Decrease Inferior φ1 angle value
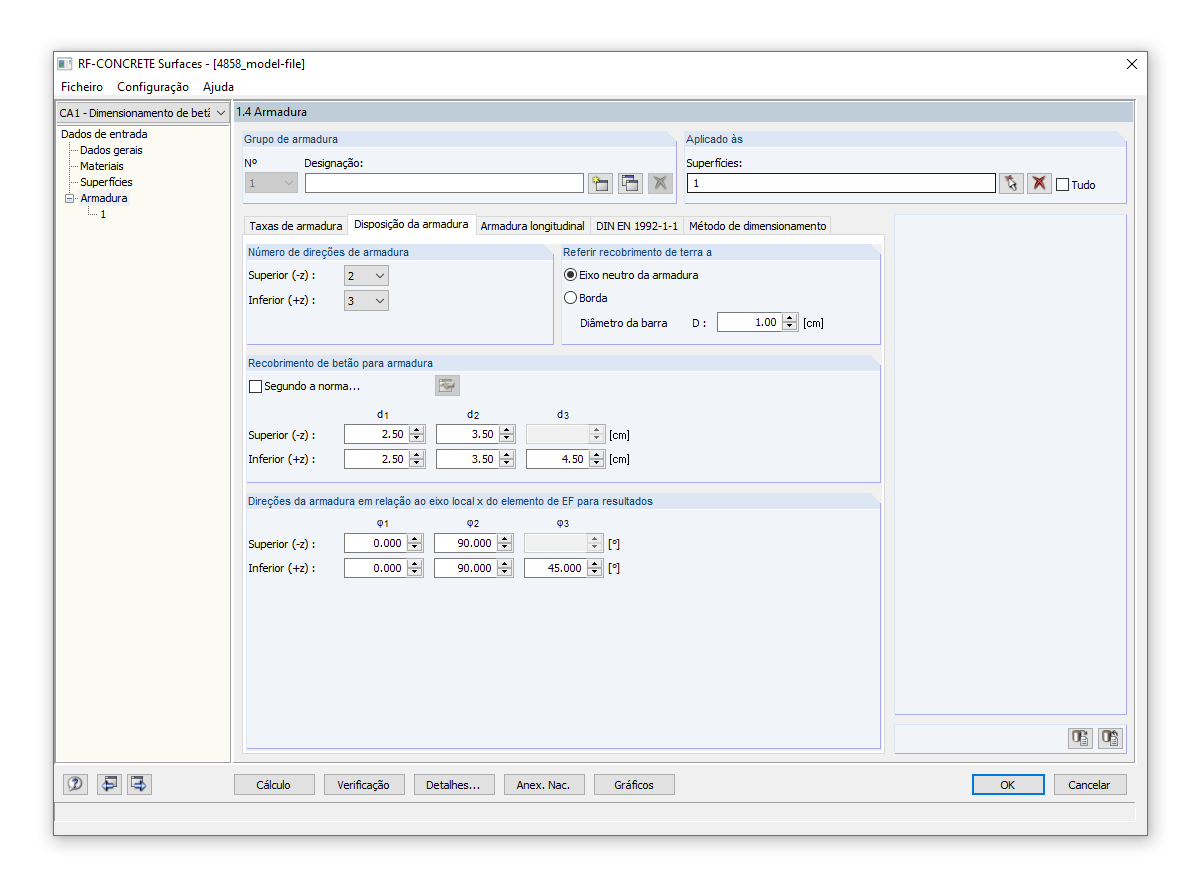Screen dimensions: 1198x872 415,572
